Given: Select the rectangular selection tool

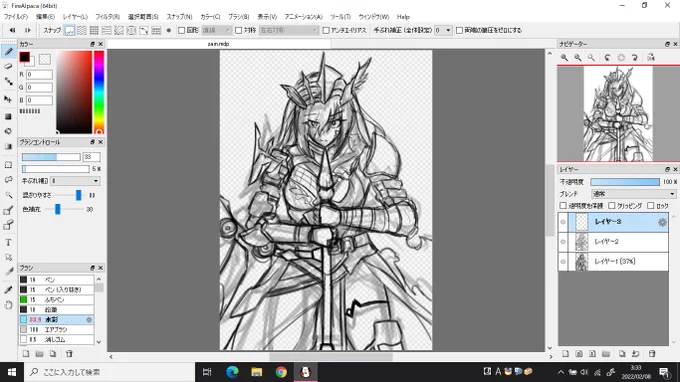Looking at the screenshot, I should [x=8, y=165].
